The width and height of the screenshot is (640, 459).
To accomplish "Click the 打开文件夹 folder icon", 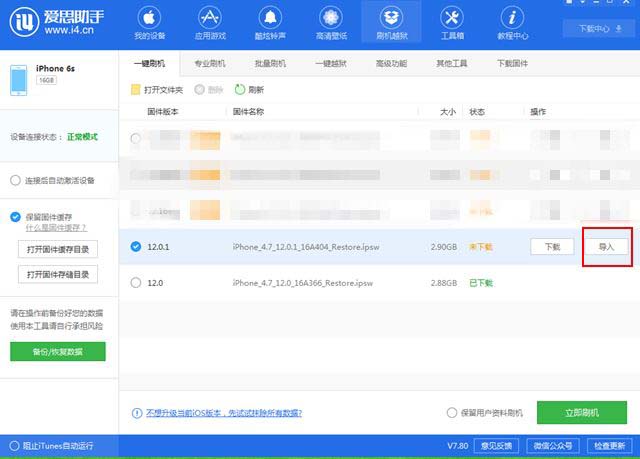I will point(136,90).
